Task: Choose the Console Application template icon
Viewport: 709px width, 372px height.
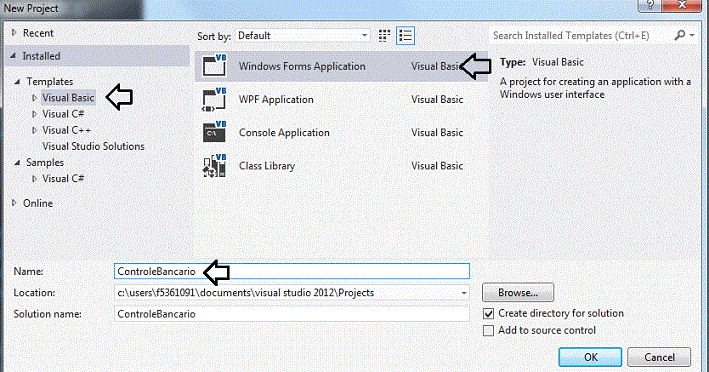Action: [214, 132]
